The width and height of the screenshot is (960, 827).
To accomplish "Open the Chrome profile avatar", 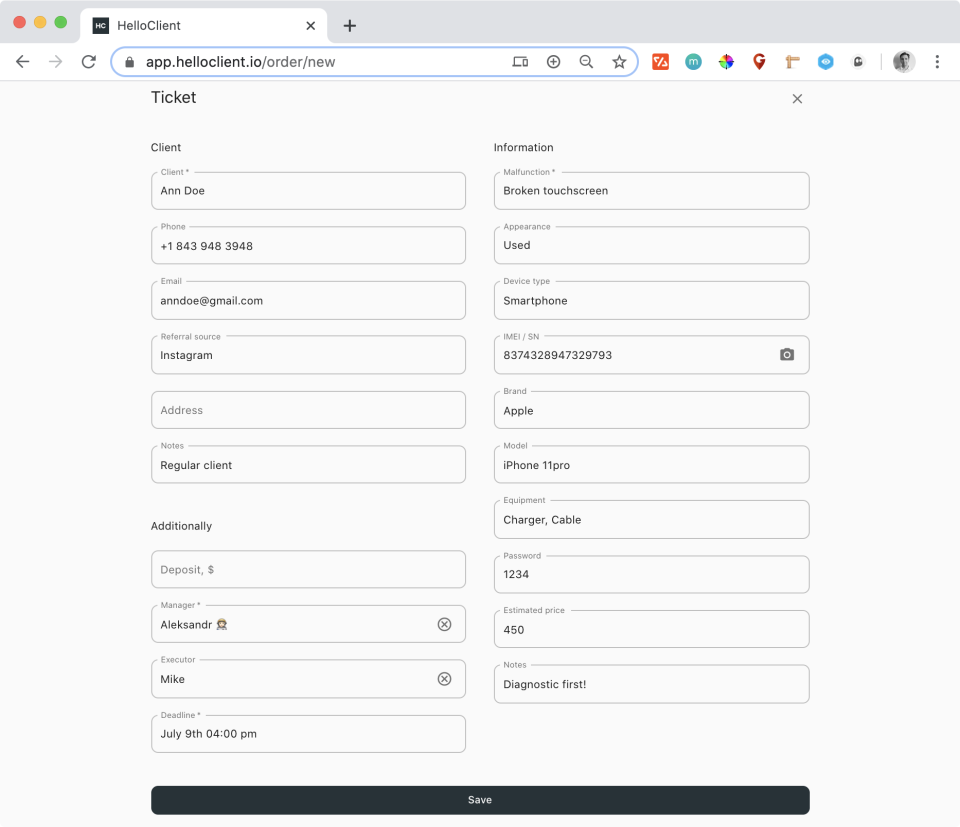I will pyautogui.click(x=904, y=62).
